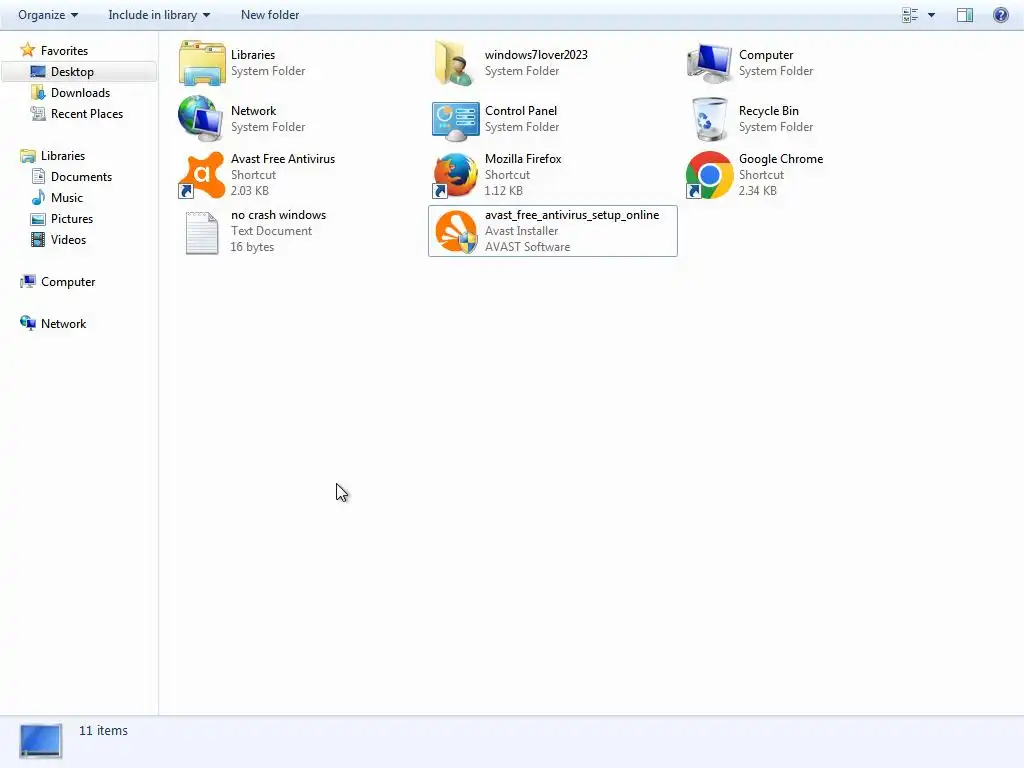
Task: Select Computer in the navigation pane
Action: [68, 281]
